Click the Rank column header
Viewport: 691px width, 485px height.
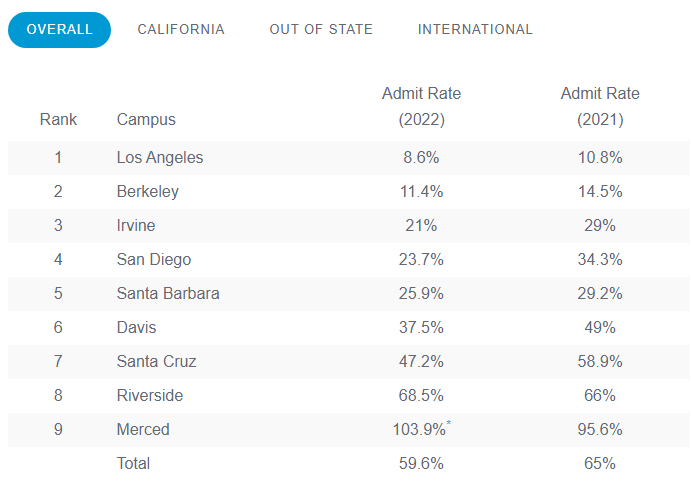point(58,120)
